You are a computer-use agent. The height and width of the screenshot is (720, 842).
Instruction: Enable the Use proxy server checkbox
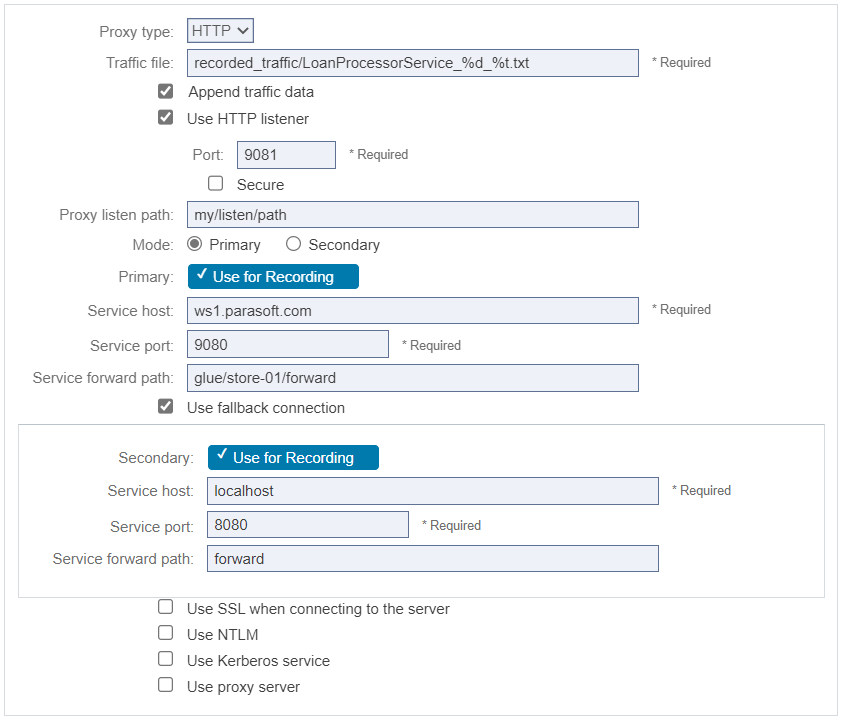[165, 685]
